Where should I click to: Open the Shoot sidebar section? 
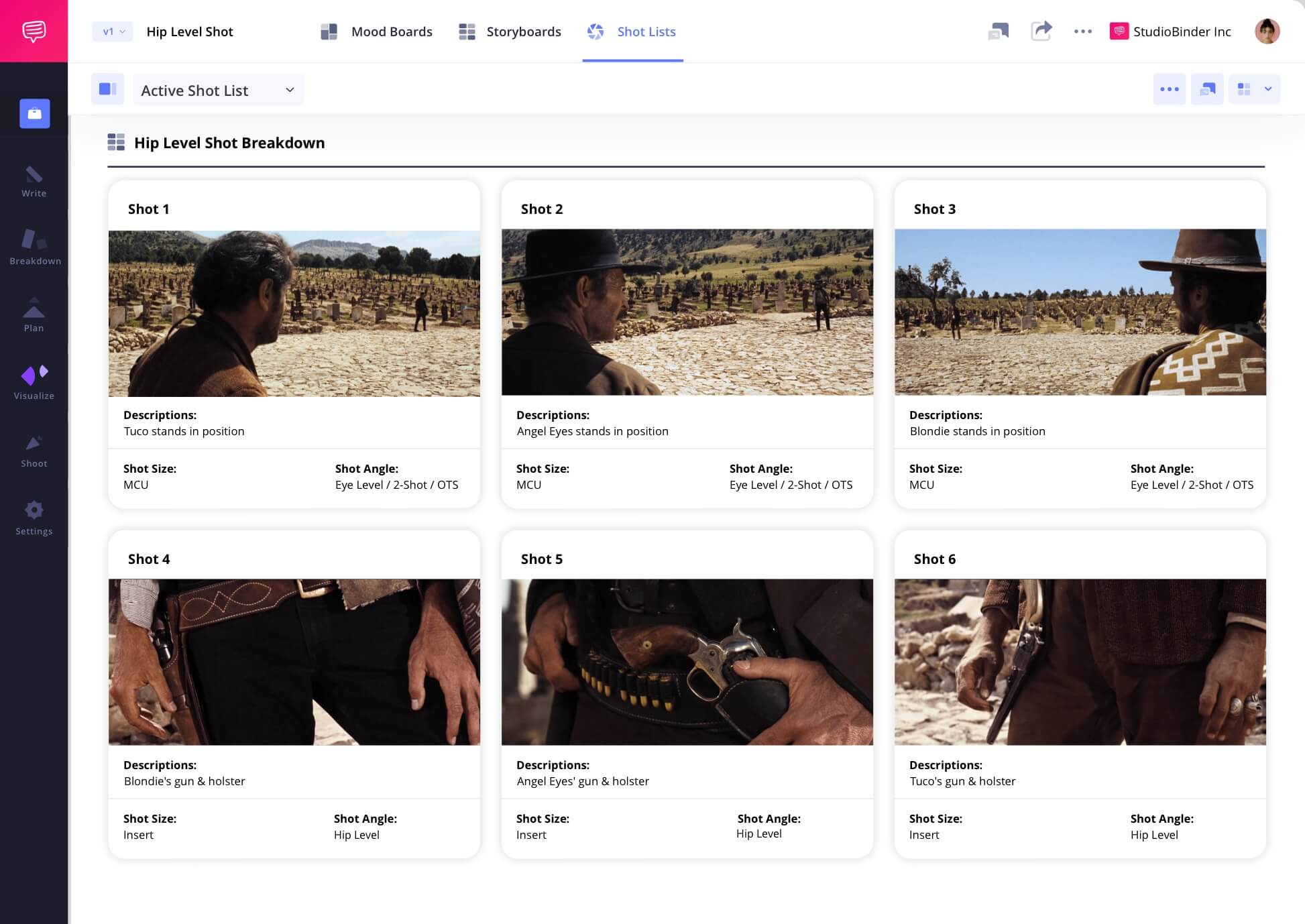[x=34, y=451]
